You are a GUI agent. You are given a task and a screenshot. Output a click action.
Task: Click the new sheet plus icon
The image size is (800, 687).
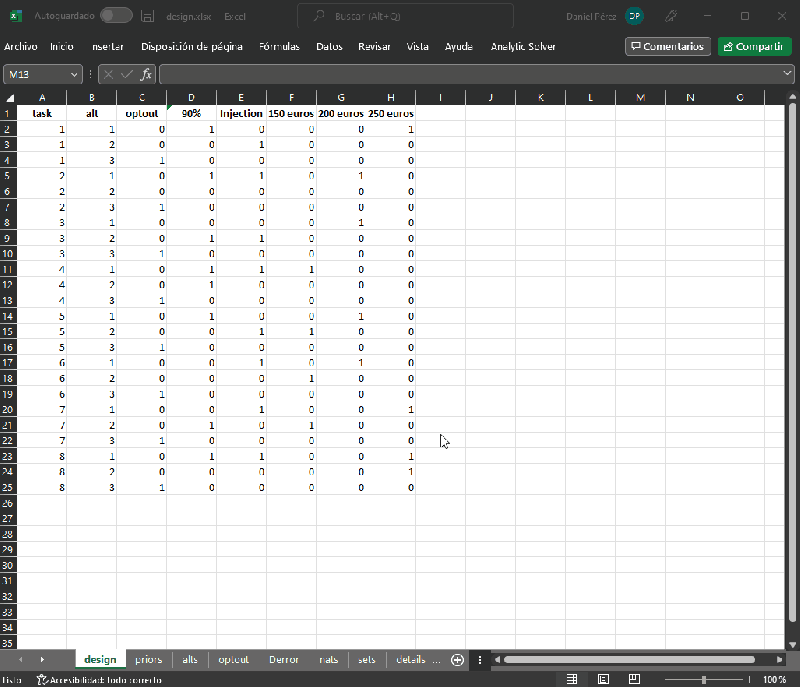pyautogui.click(x=458, y=660)
